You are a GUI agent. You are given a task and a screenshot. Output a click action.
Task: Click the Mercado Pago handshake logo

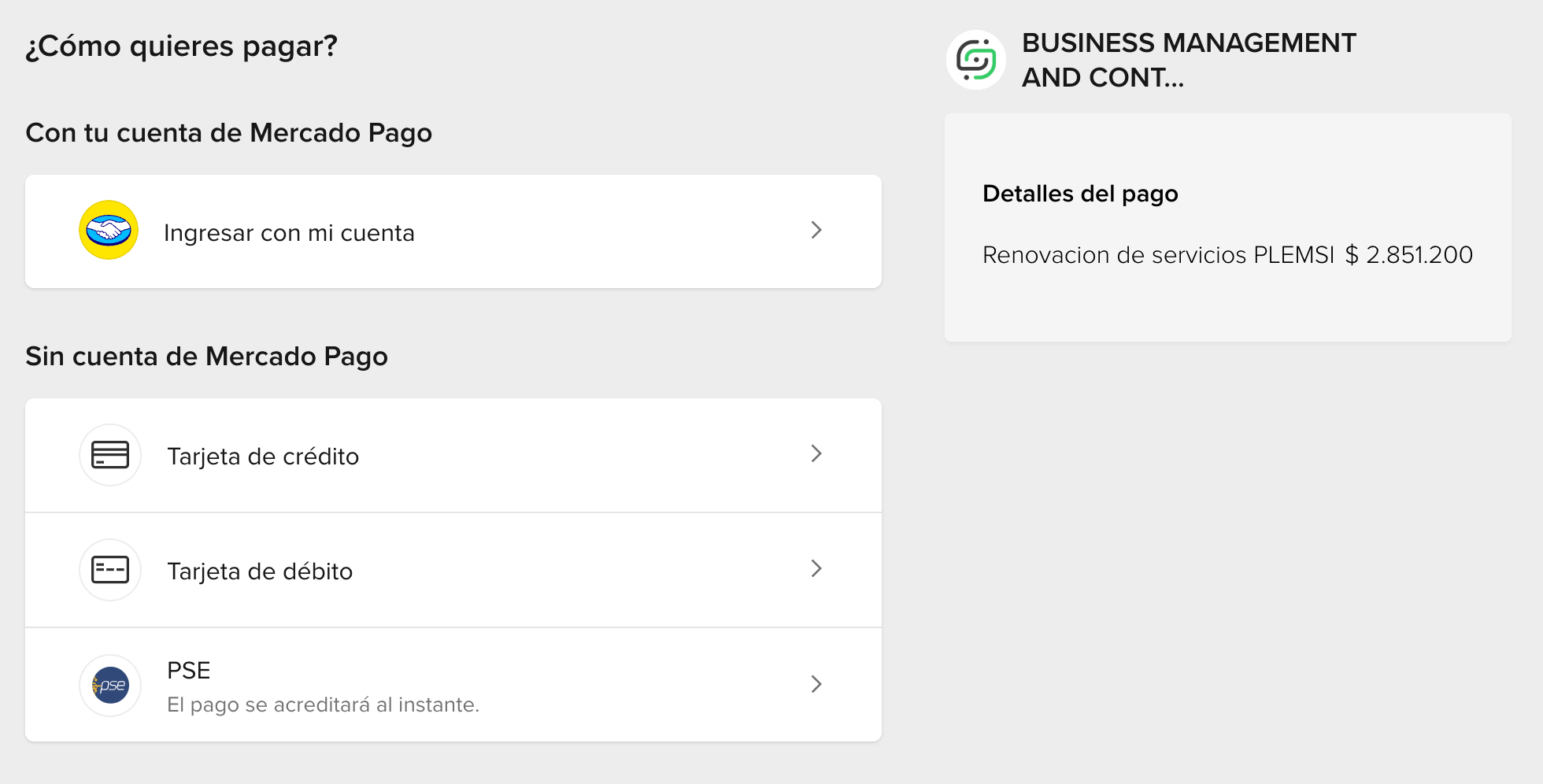pos(109,230)
